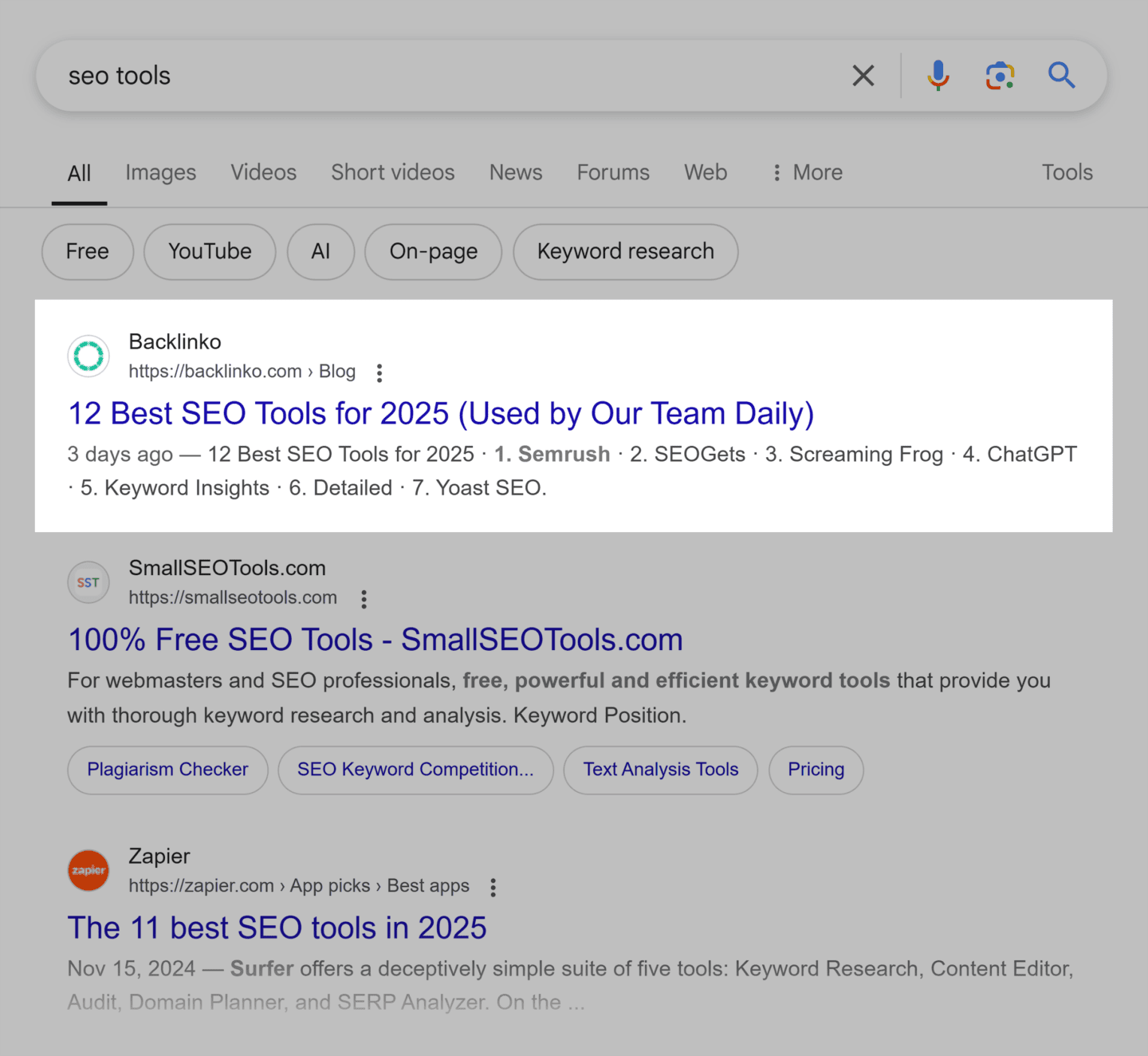Image resolution: width=1148 pixels, height=1056 pixels.
Task: Follow the Plagiarism Checker sitelink
Action: (167, 770)
